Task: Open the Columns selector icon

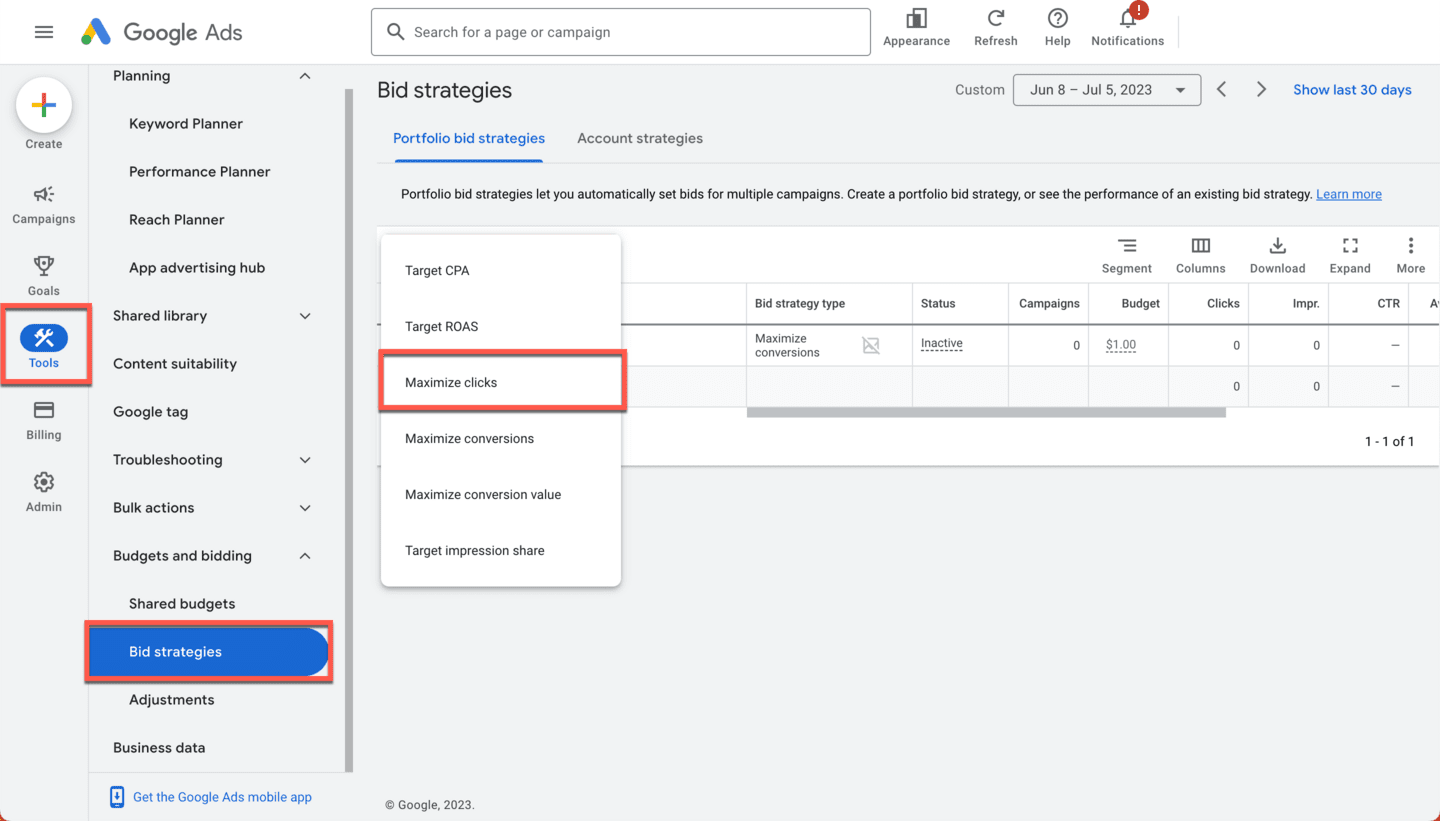Action: tap(1201, 246)
